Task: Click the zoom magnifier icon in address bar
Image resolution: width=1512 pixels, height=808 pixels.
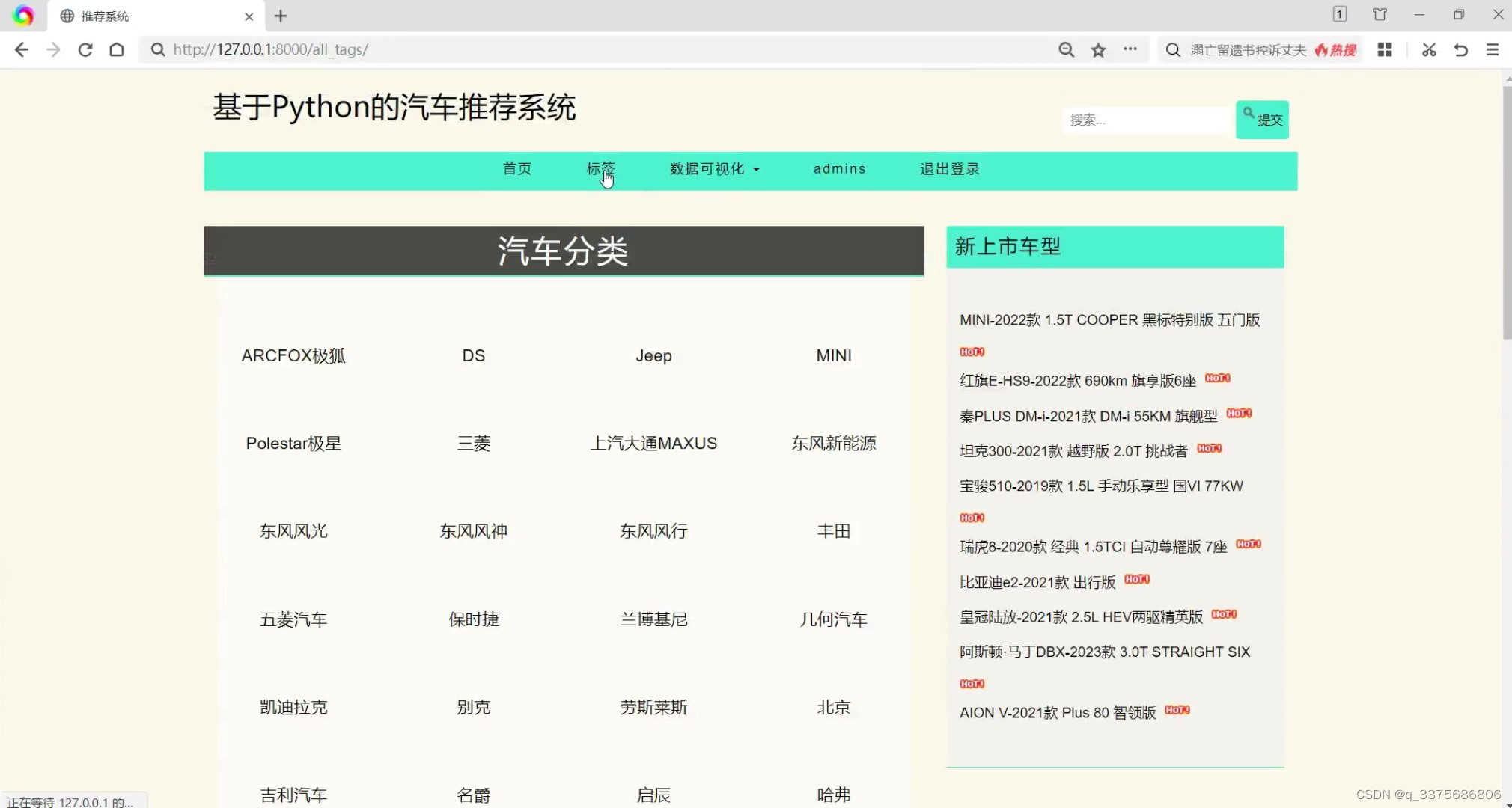Action: 1066,49
